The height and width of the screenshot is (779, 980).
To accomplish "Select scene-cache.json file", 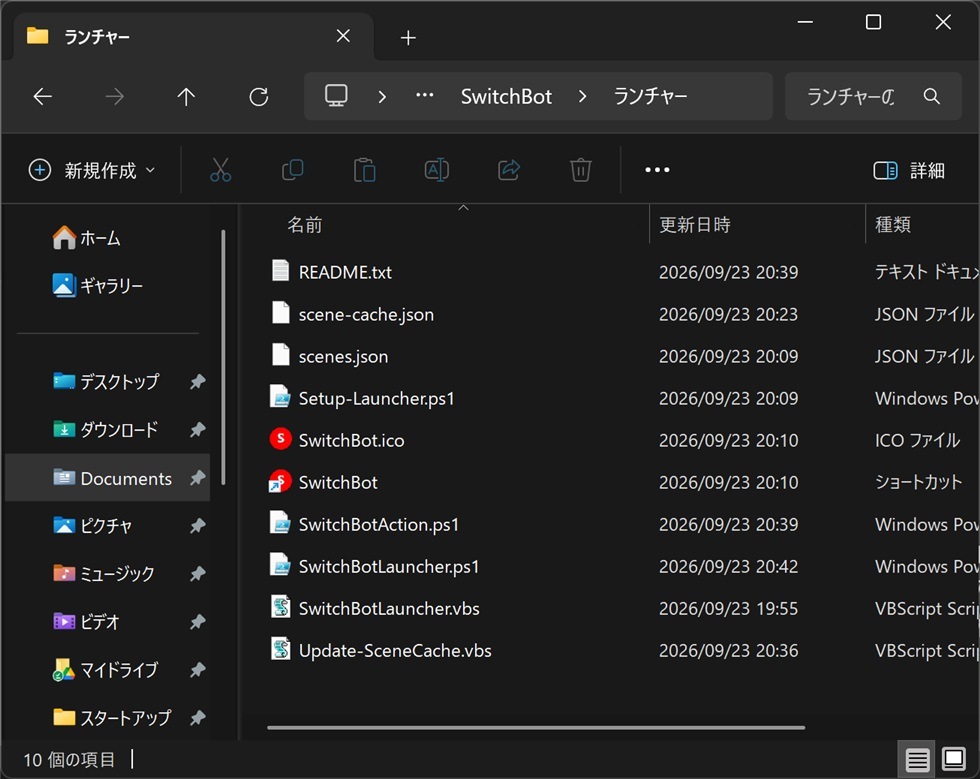I will [x=366, y=314].
